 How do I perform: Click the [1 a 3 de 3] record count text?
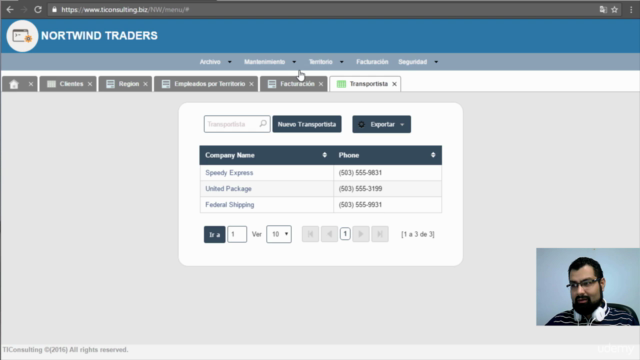[x=418, y=234]
